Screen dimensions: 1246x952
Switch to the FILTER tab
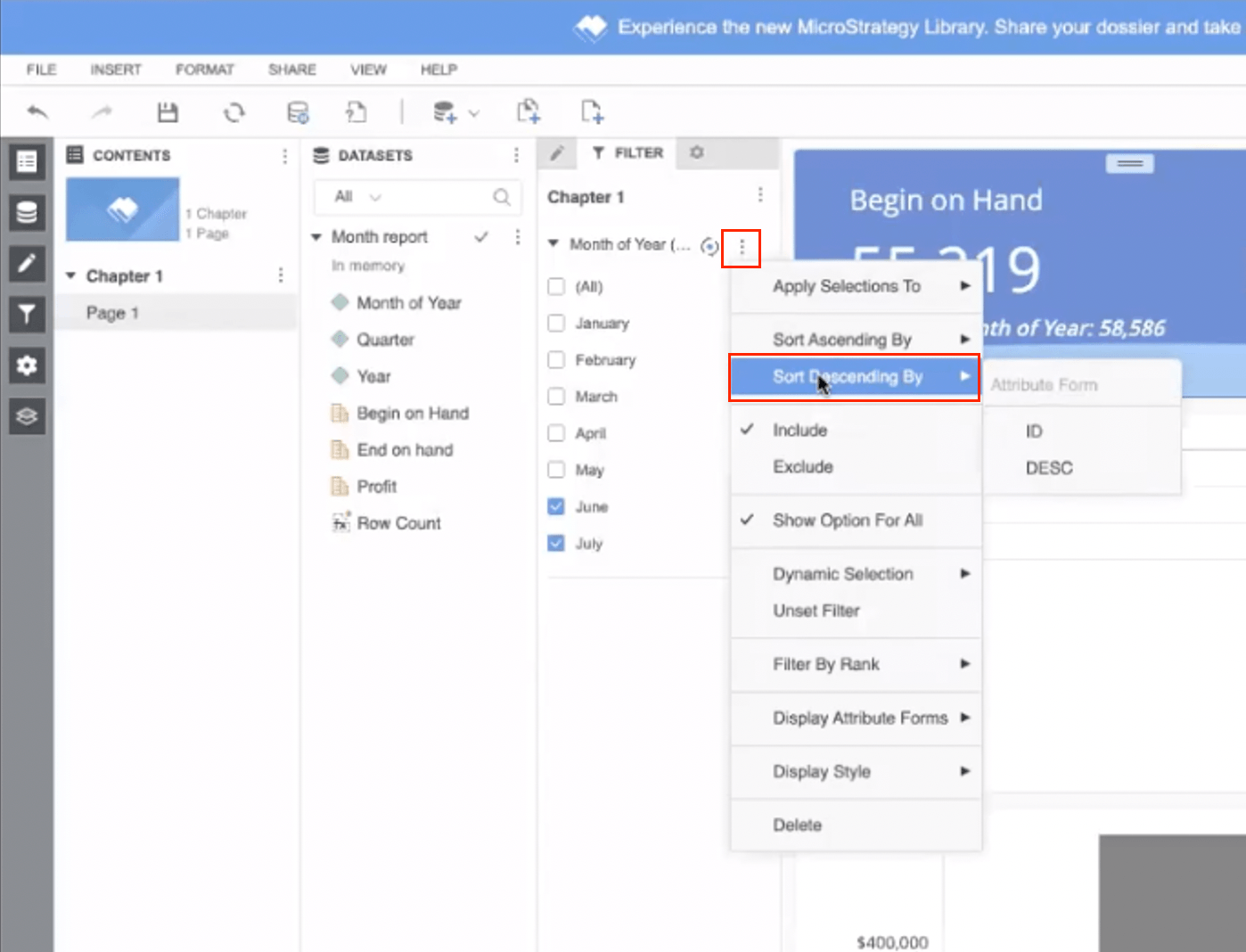628,153
